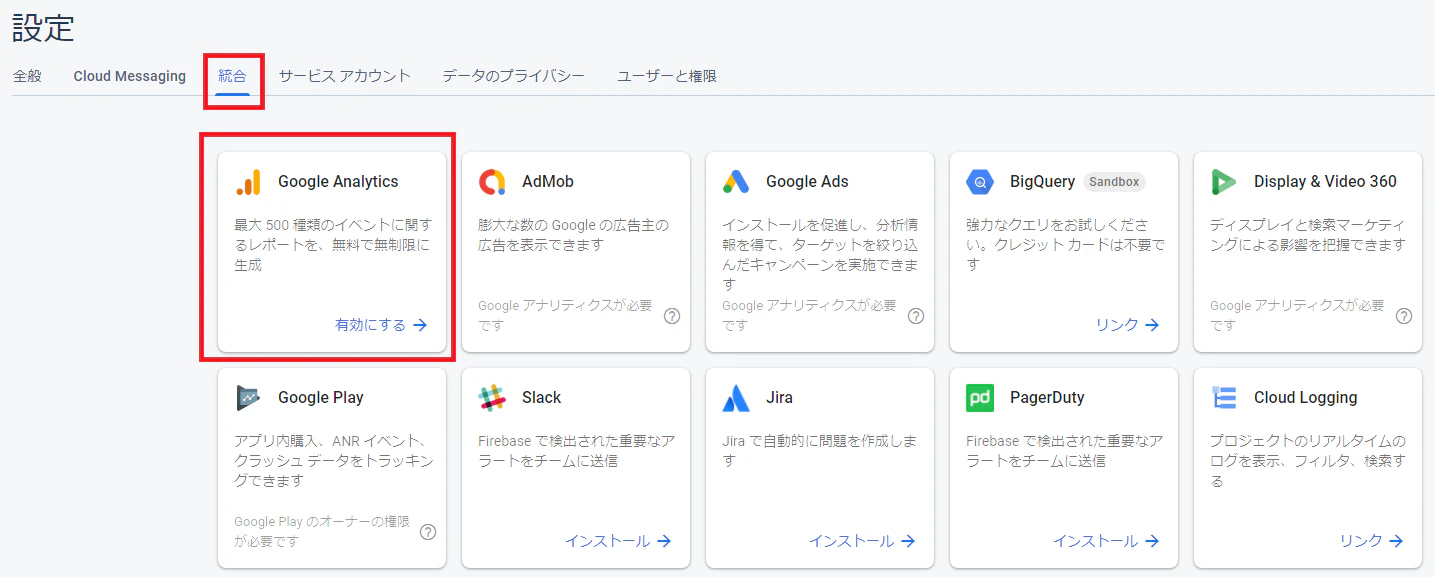Click the Google Ads logo icon

736,182
